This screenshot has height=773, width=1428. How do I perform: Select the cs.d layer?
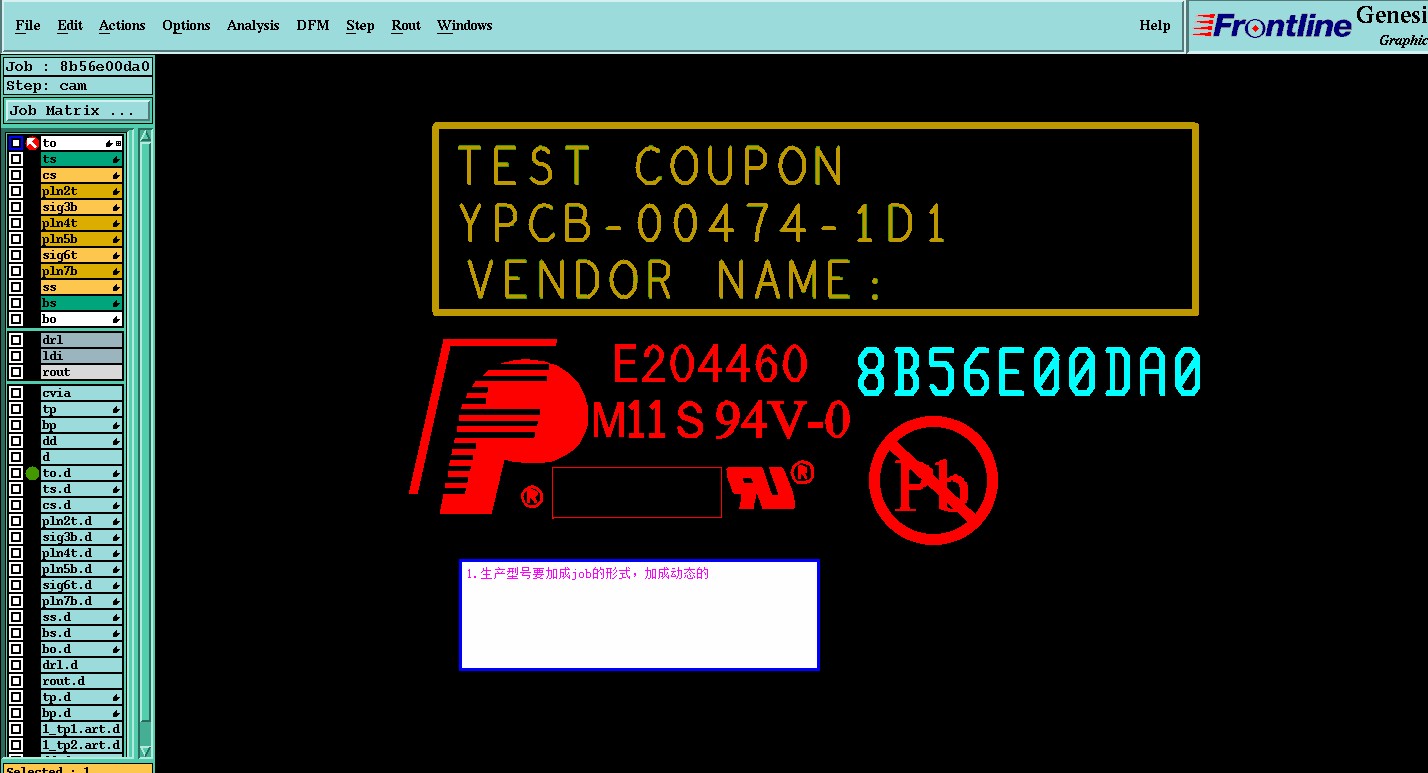[81, 505]
